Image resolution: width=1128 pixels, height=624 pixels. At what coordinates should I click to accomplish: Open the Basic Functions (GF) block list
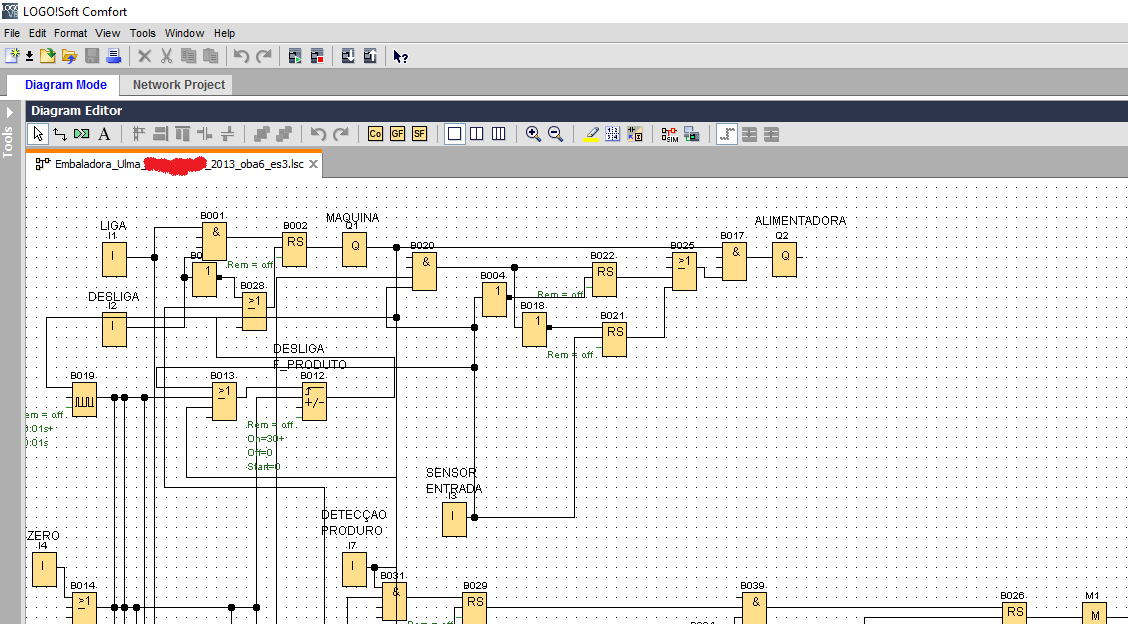click(397, 134)
